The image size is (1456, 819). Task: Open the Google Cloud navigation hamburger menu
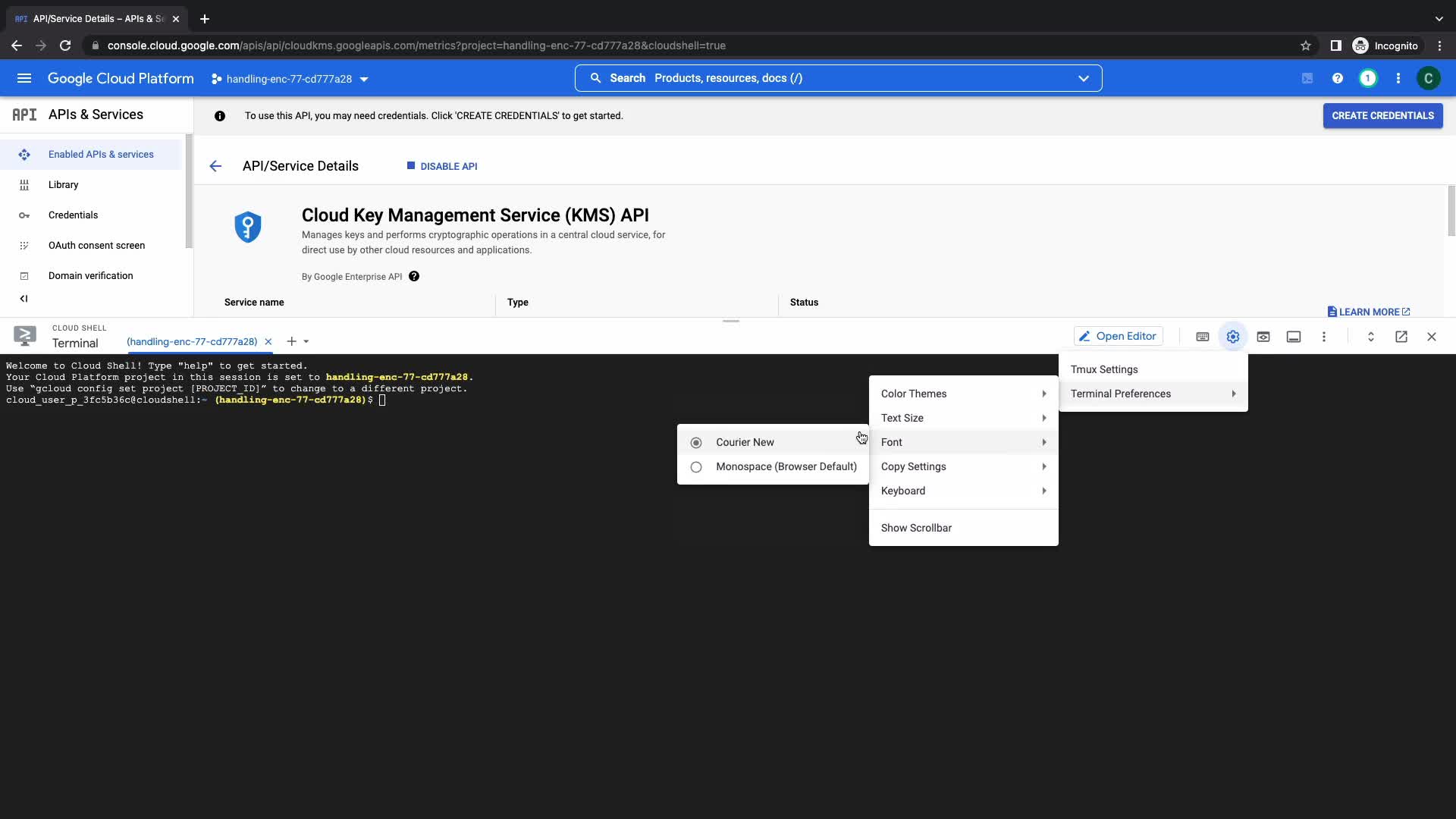pyautogui.click(x=24, y=78)
